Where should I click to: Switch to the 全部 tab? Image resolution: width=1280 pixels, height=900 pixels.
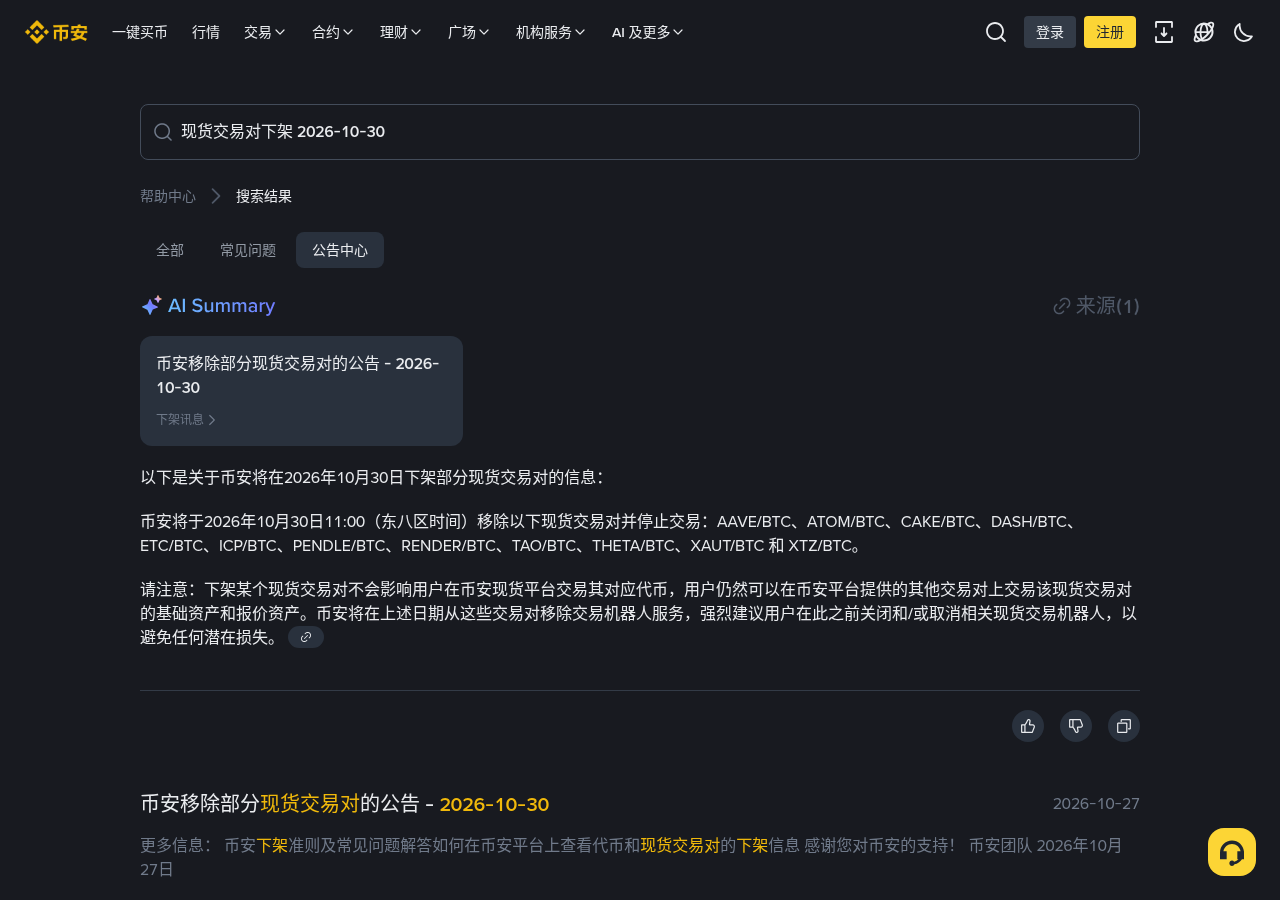pyautogui.click(x=170, y=250)
